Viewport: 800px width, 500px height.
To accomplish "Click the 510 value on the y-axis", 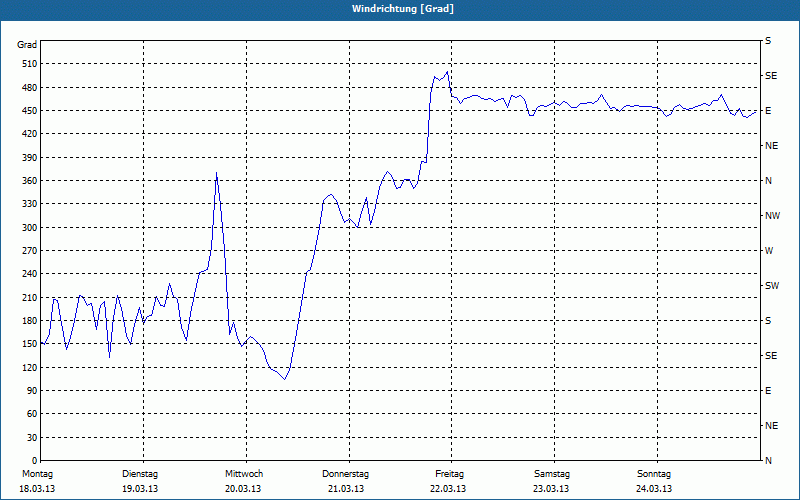I will coord(30,64).
